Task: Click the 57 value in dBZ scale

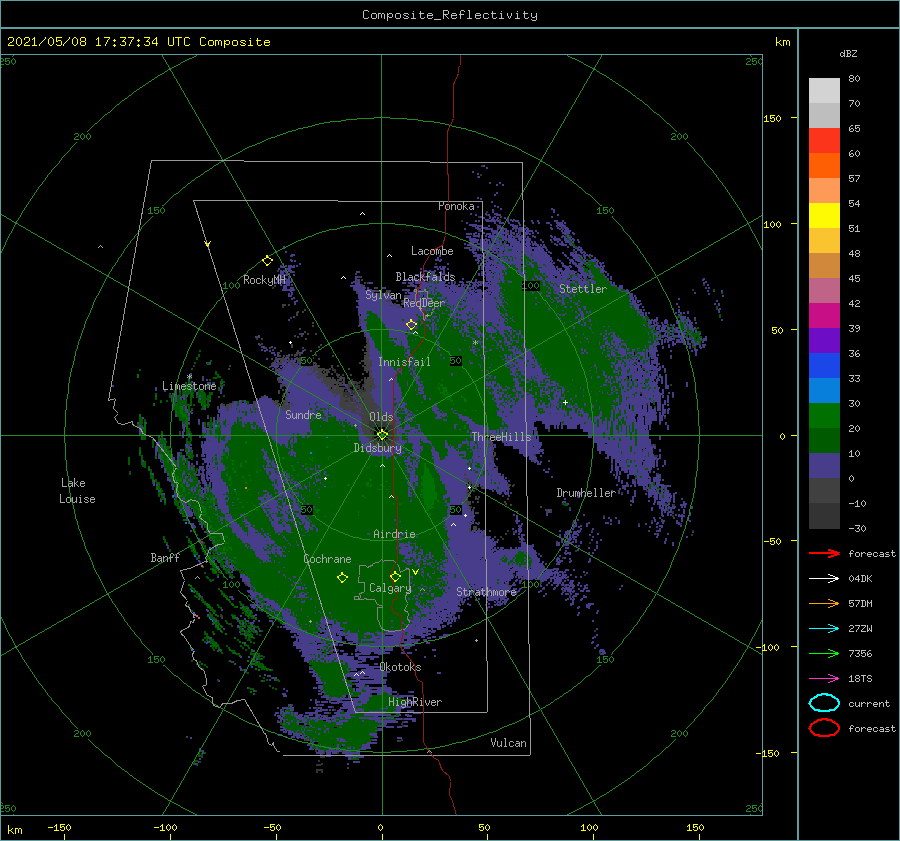Action: click(854, 179)
